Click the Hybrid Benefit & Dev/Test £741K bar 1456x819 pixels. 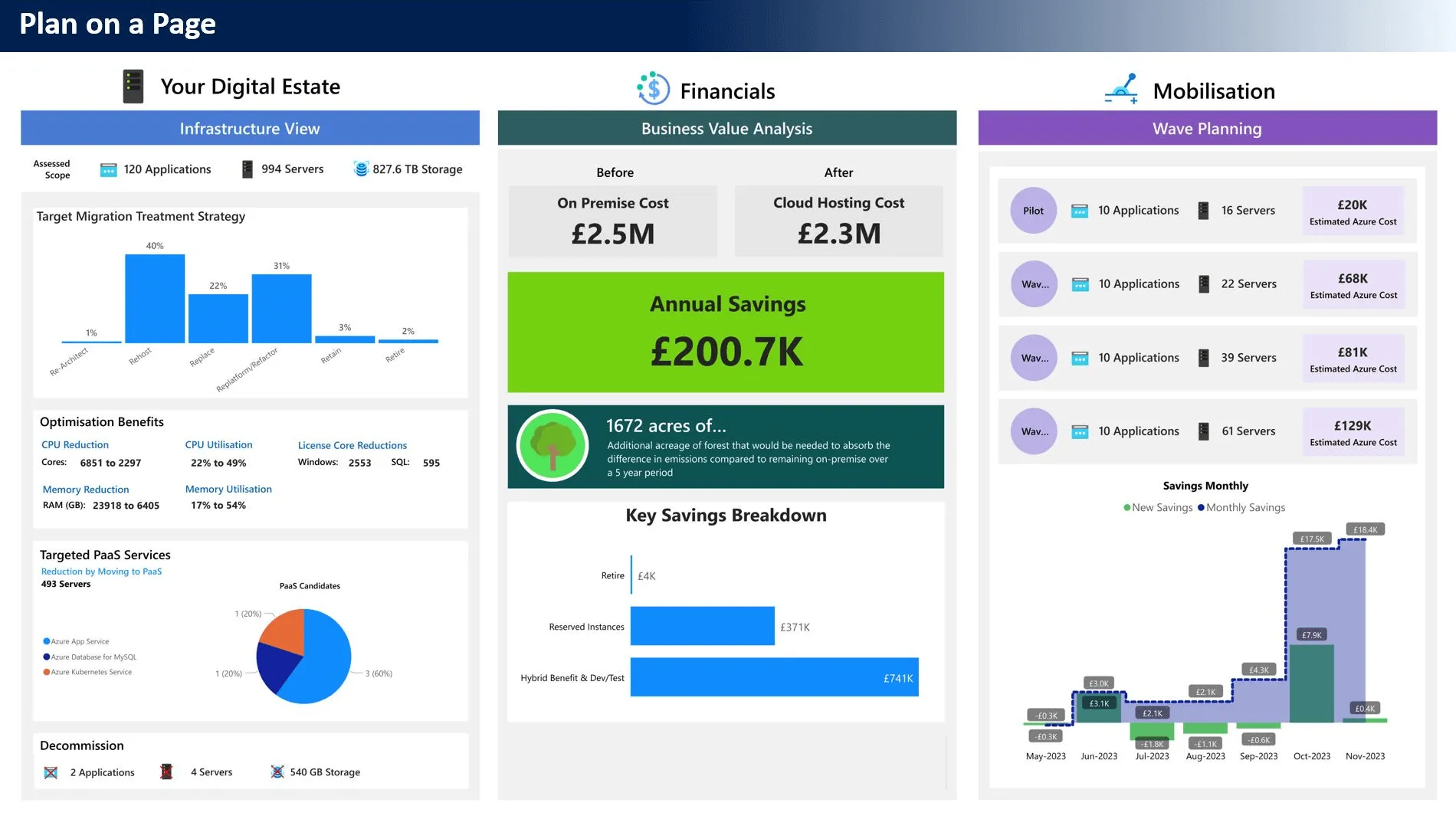coord(774,677)
